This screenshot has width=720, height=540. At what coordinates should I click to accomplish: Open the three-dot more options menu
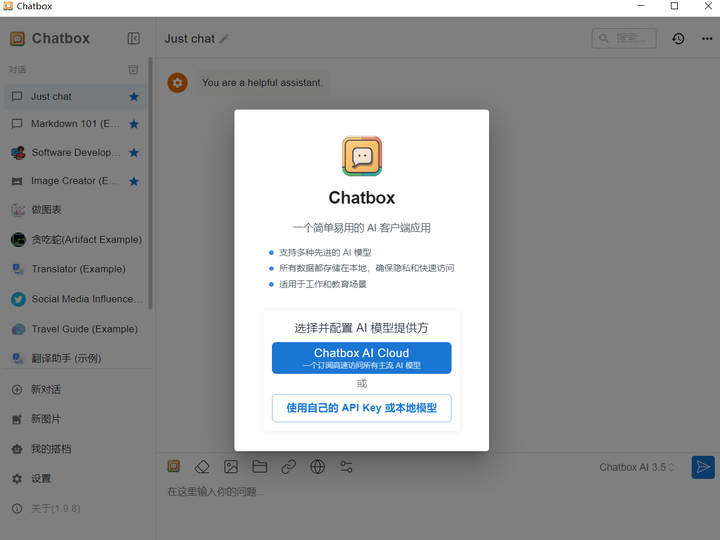click(707, 39)
